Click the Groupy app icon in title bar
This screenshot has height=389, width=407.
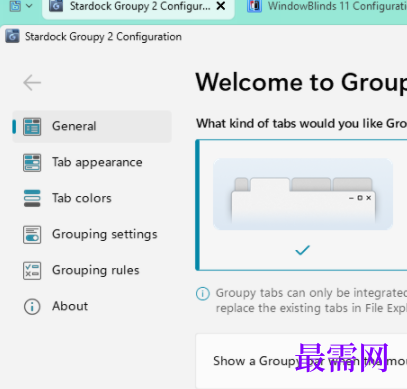12,36
